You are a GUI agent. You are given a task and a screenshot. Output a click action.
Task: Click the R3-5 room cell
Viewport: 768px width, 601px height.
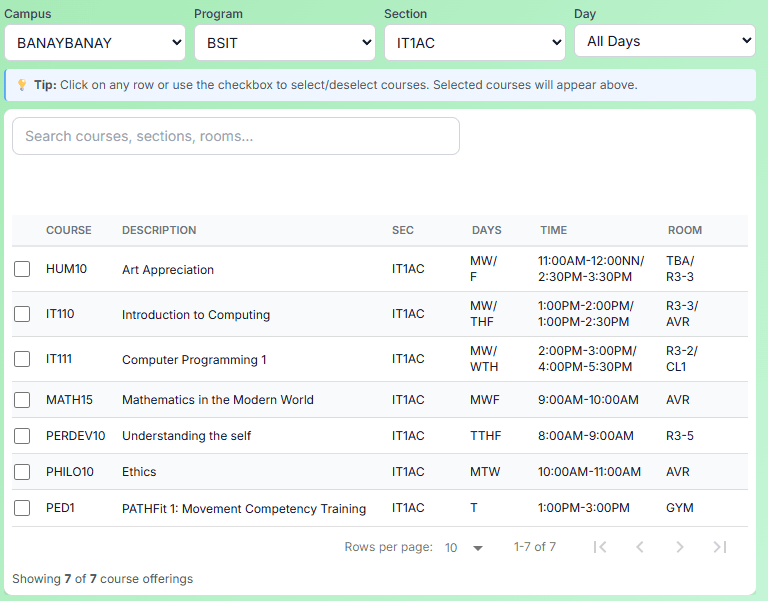679,436
